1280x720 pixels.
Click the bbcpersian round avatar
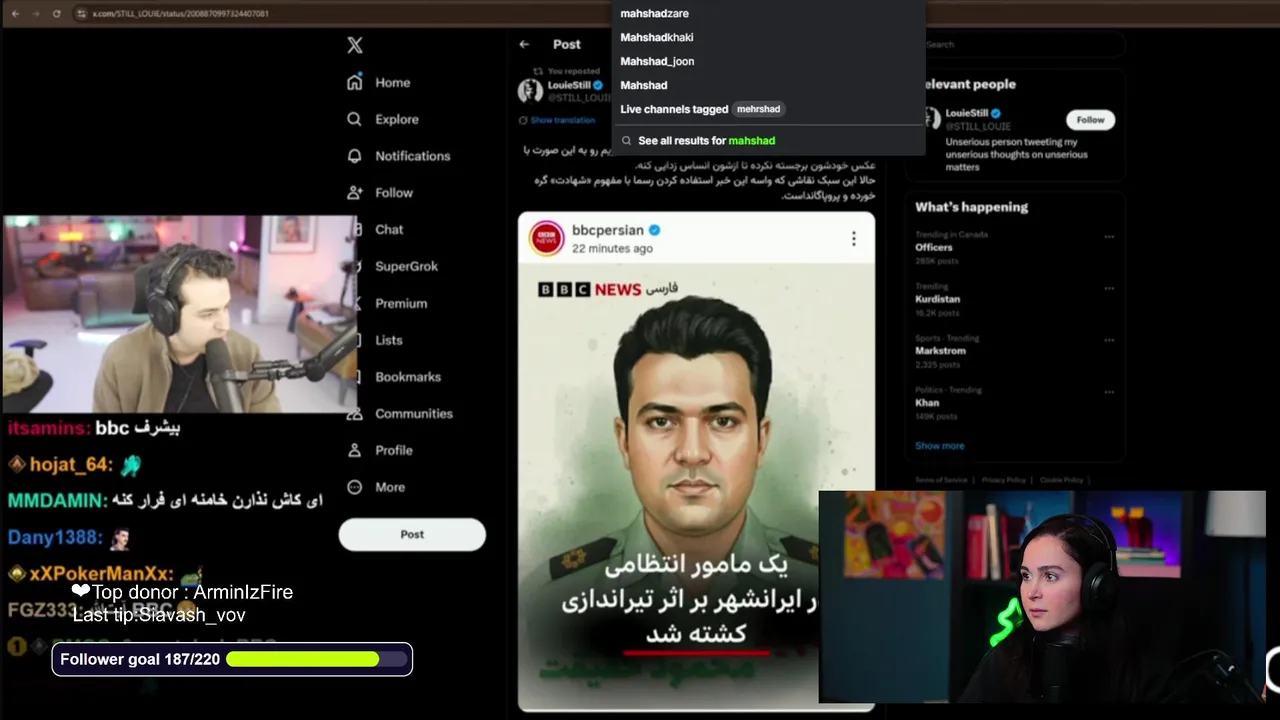[546, 238]
